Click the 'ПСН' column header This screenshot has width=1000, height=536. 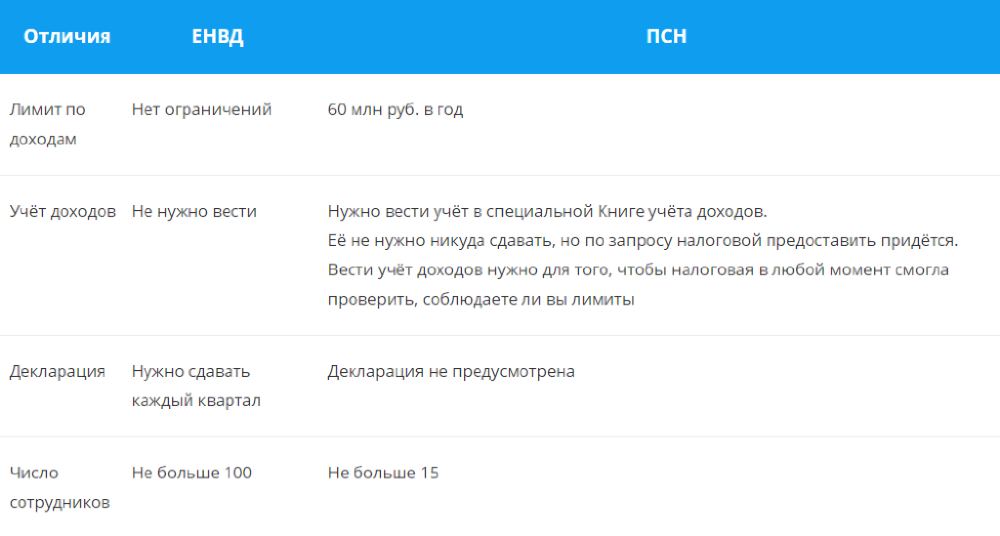coord(666,36)
